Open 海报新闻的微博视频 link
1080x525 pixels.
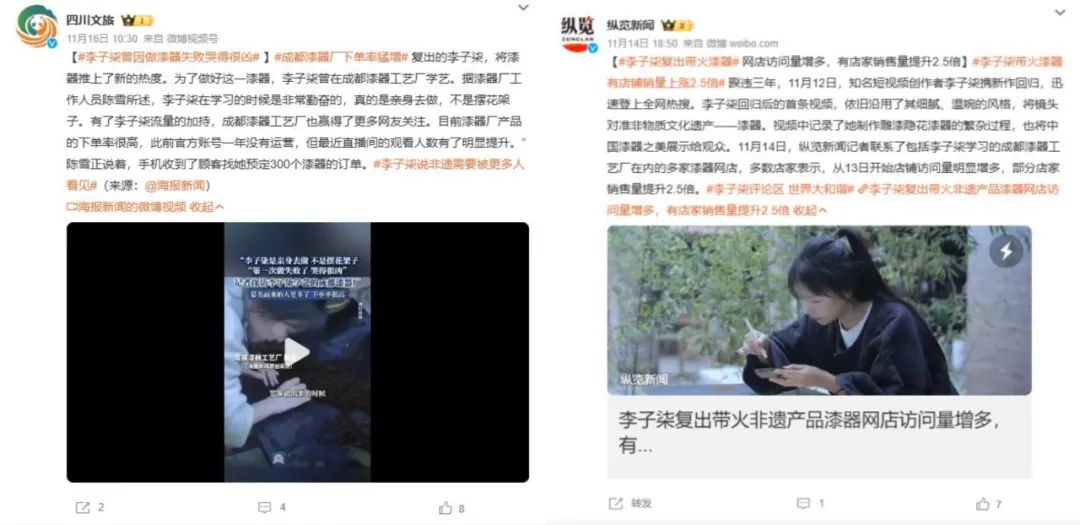126,207
